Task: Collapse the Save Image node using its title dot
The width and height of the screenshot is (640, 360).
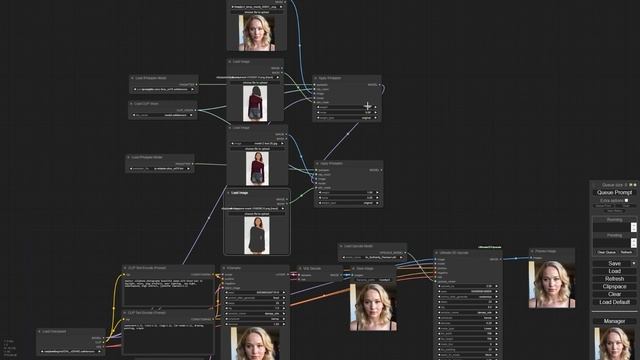Action: coord(353,269)
